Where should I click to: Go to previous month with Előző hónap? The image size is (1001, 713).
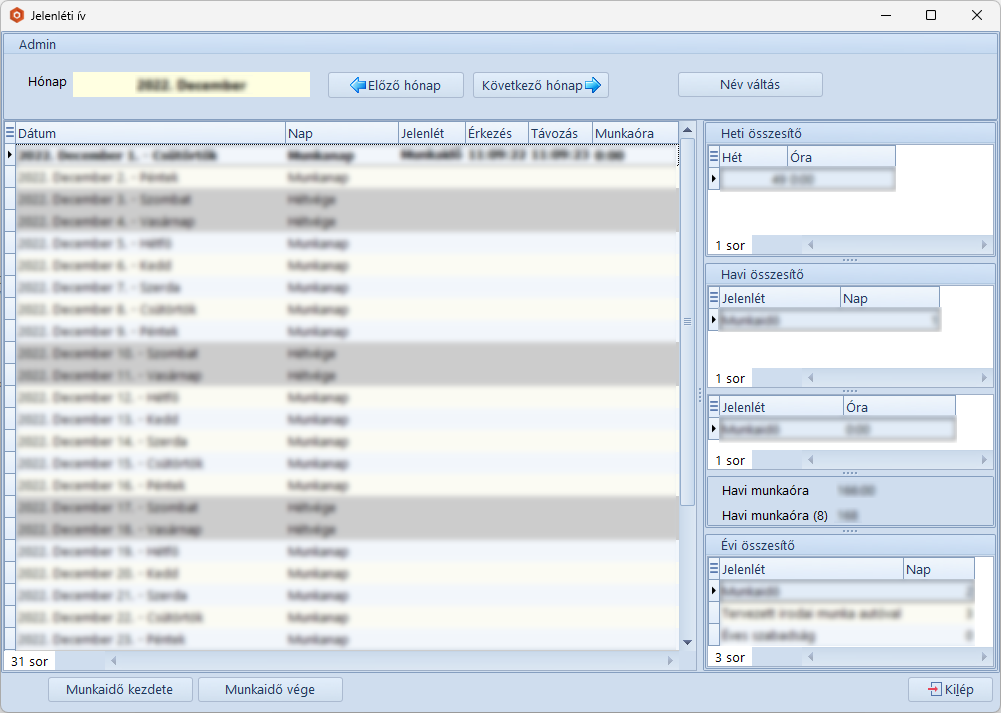[x=396, y=85]
